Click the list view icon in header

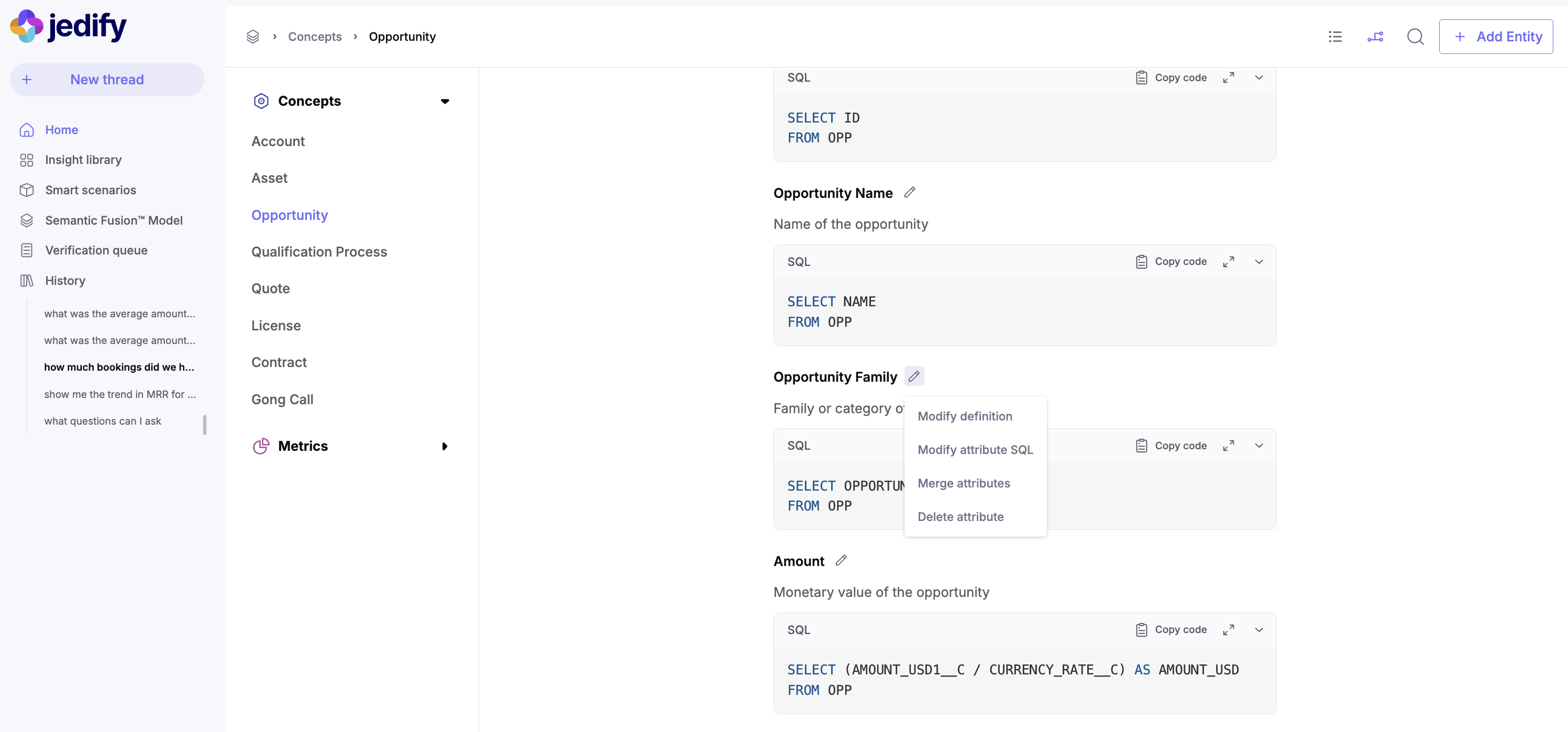tap(1335, 37)
